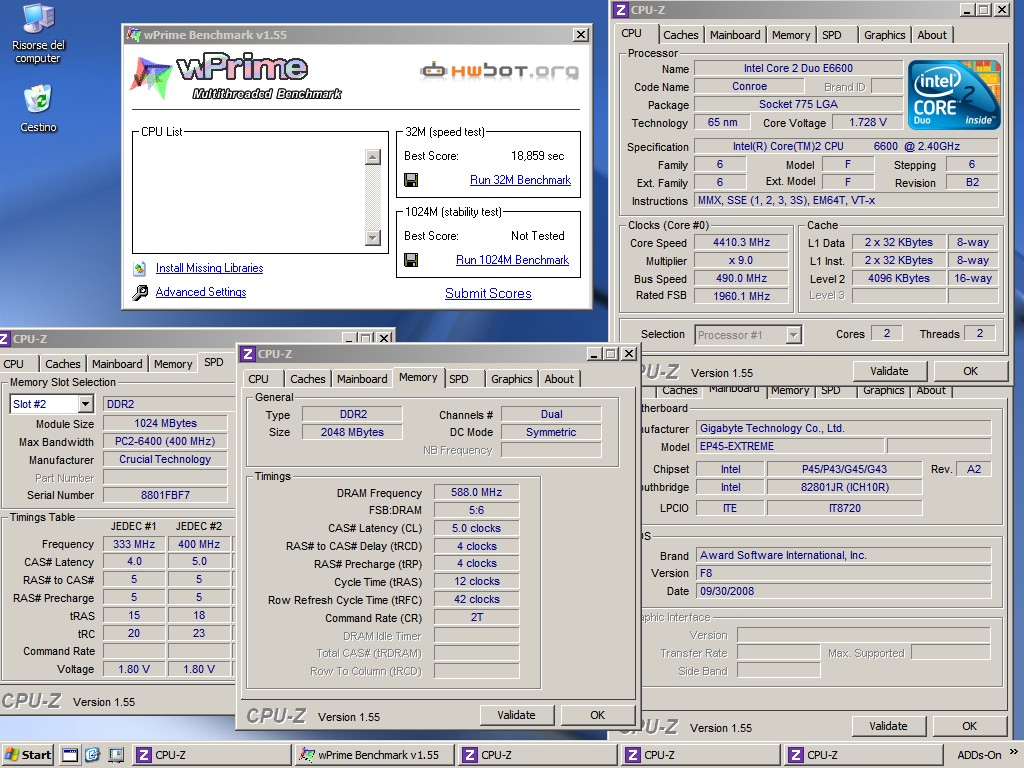The width and height of the screenshot is (1024, 768).
Task: Select the Mainboard tab in CPU-Z Memory window
Action: coord(362,379)
